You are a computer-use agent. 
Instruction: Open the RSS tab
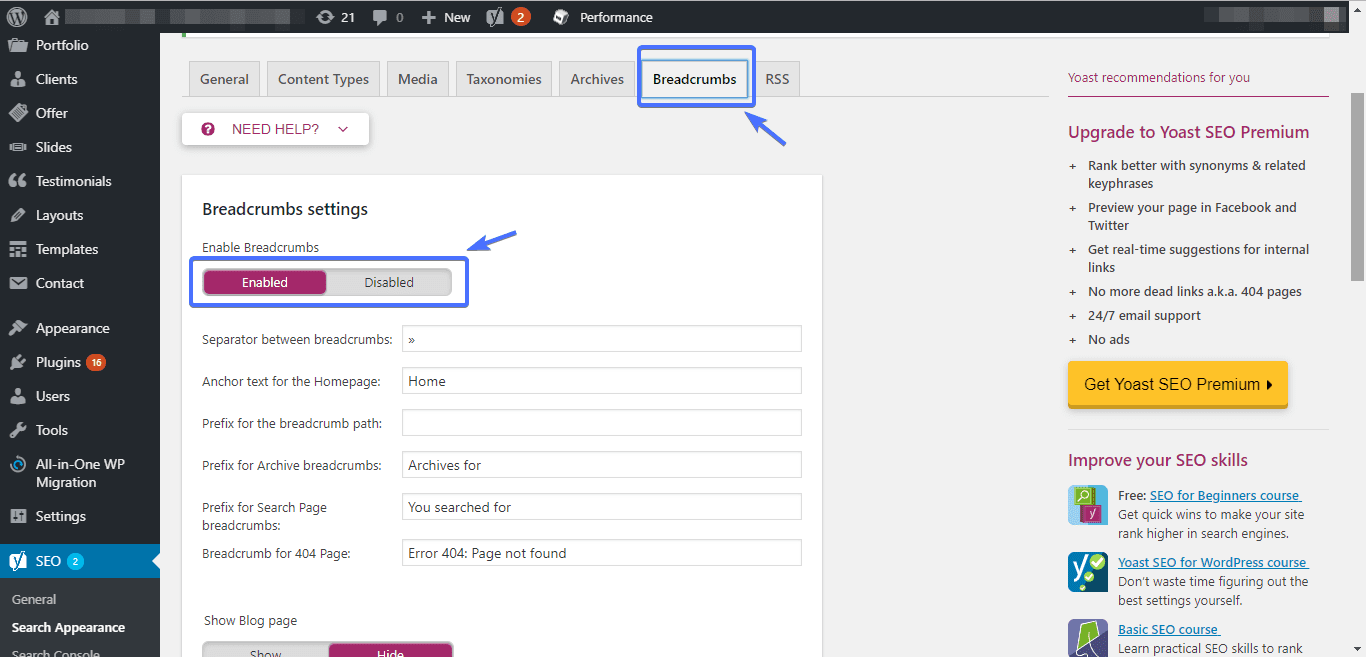point(777,79)
